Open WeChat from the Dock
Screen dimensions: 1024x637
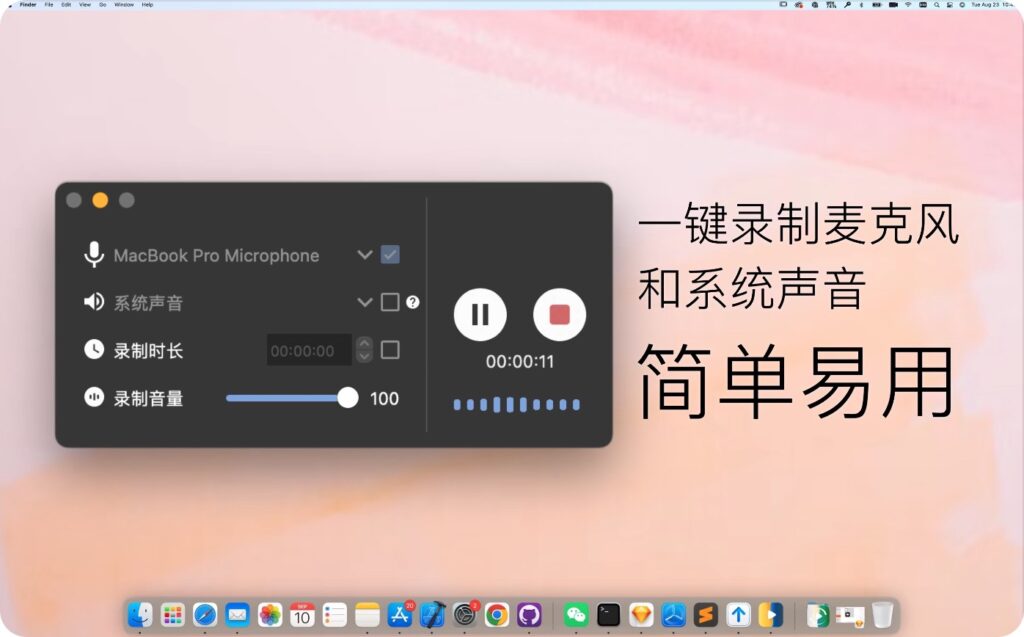(575, 616)
